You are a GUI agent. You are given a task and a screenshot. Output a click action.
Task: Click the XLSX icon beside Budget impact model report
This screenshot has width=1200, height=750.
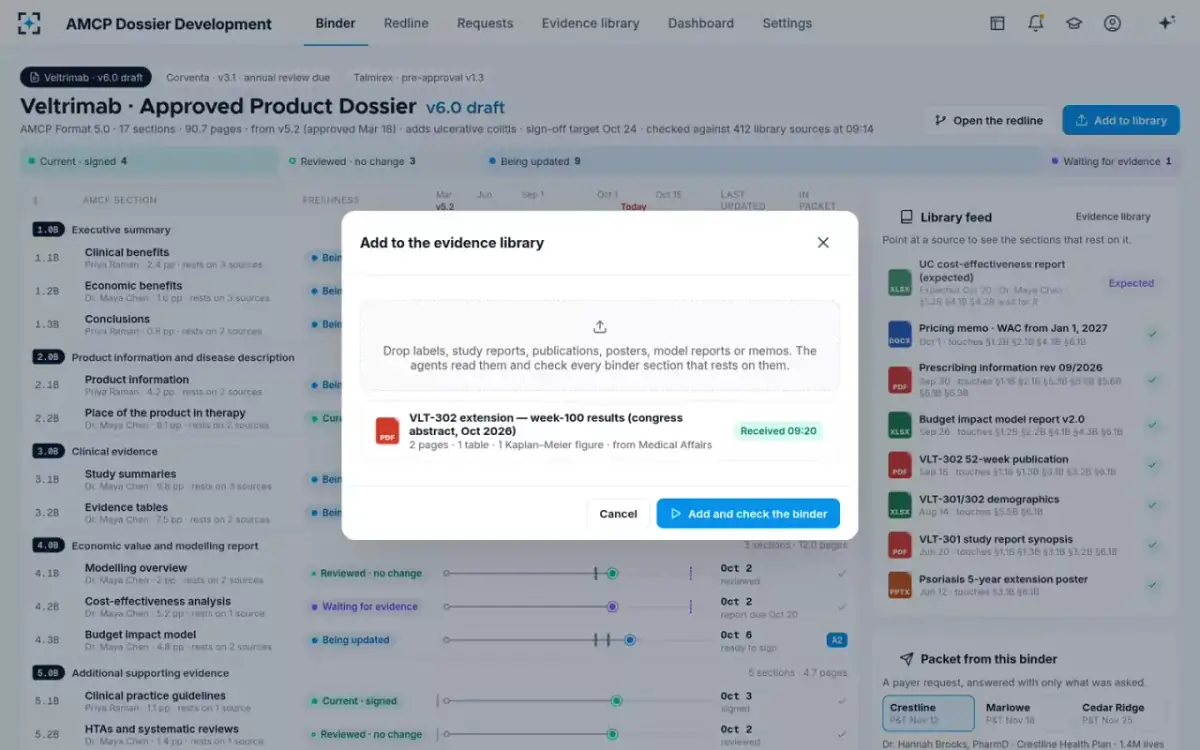(900, 426)
